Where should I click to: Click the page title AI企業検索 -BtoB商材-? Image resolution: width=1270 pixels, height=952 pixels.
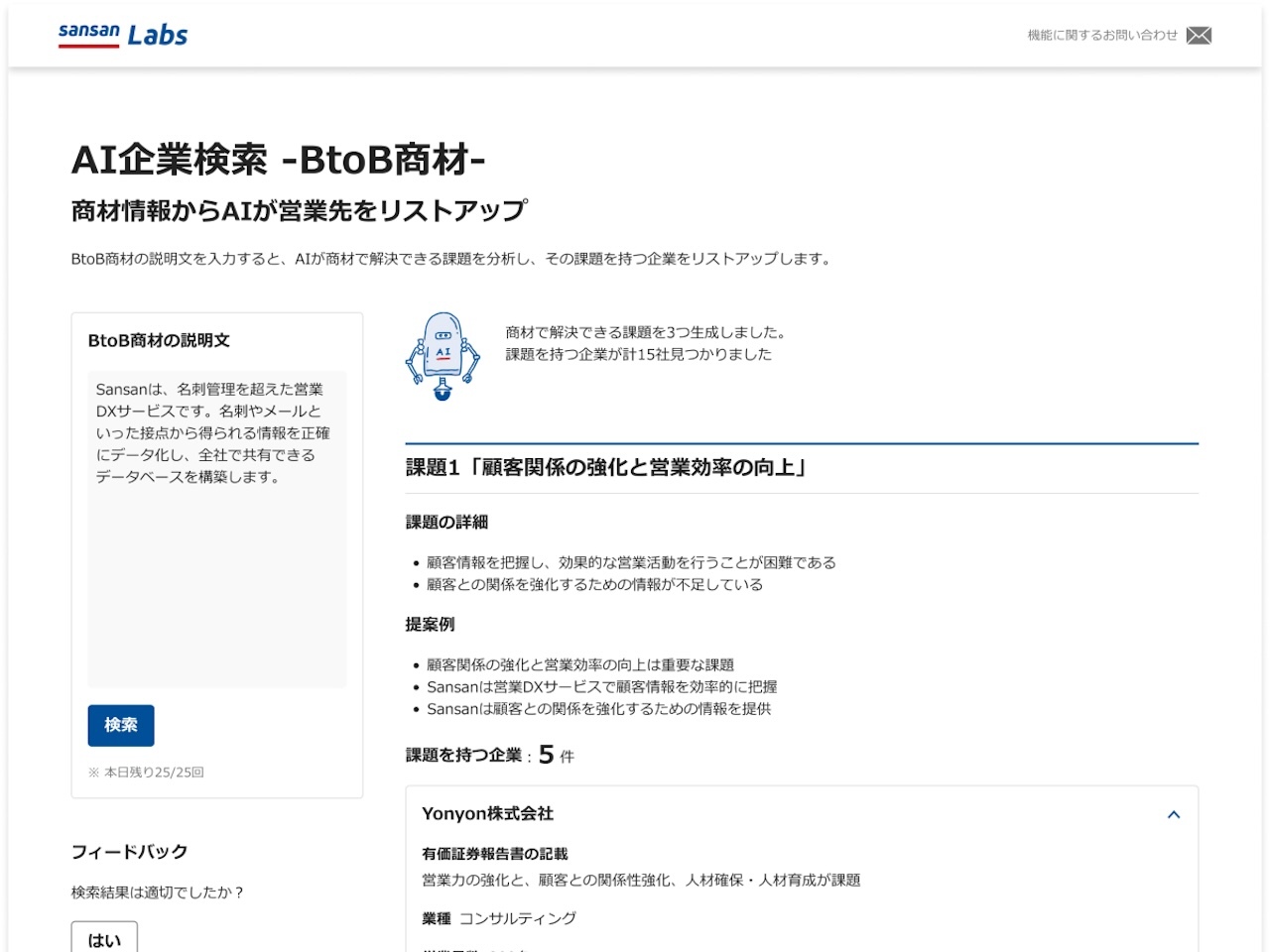tap(278, 160)
